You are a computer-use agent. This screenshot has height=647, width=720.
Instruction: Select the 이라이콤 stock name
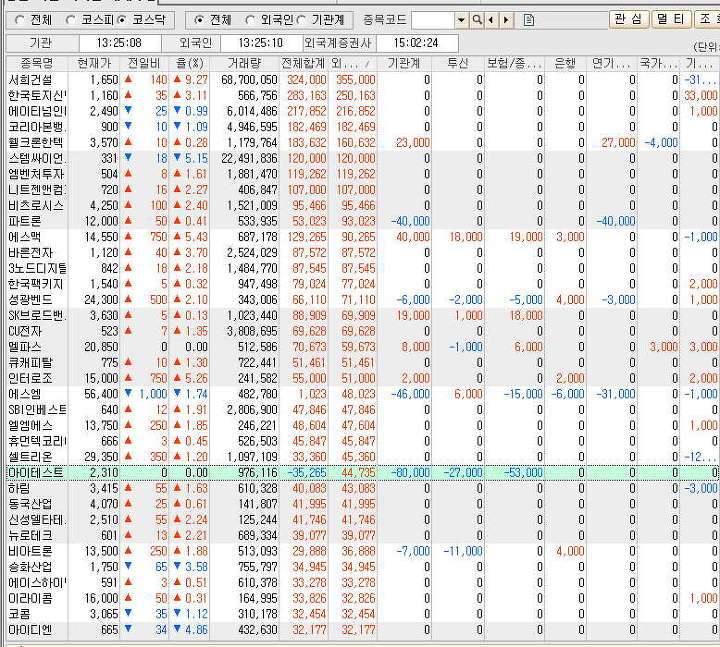(x=30, y=598)
